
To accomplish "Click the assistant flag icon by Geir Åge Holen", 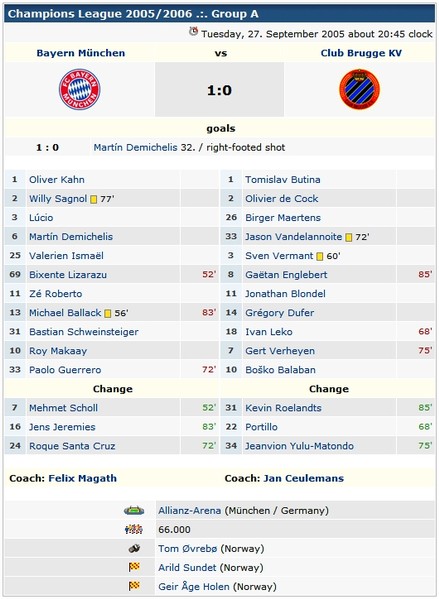I will (134, 586).
